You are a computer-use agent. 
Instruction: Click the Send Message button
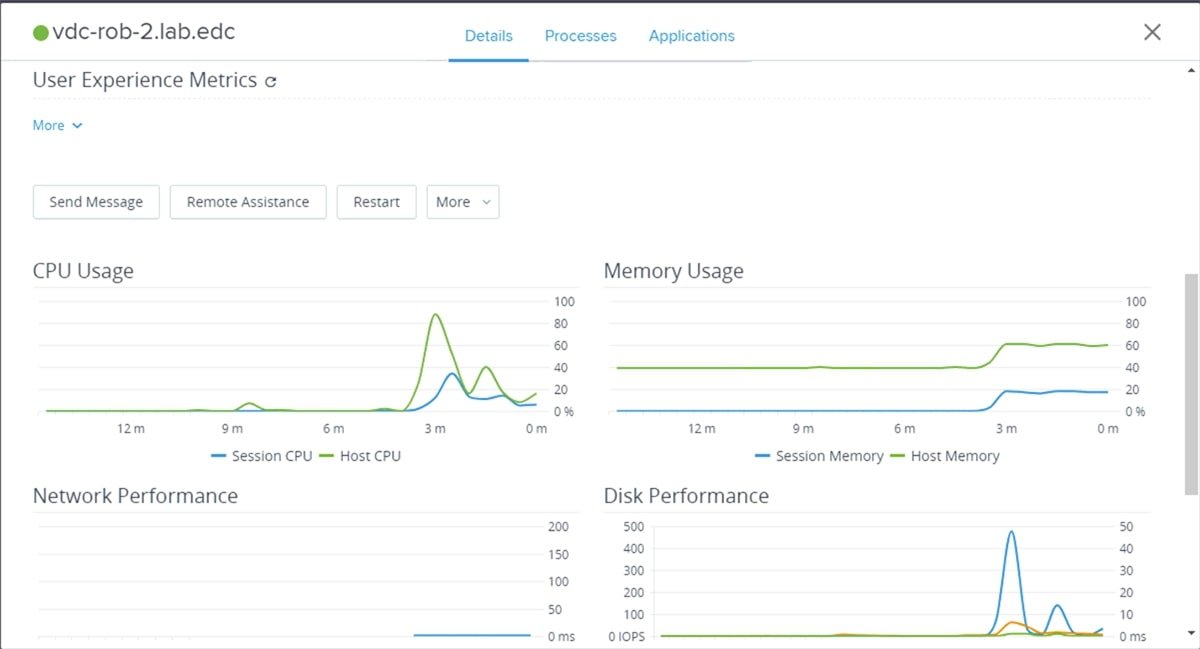[x=96, y=201]
